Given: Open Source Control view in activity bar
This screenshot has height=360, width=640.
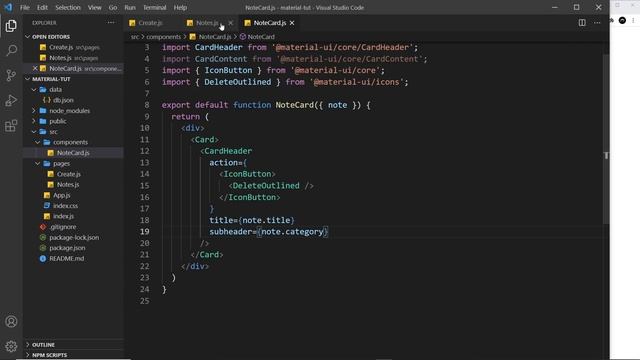Looking at the screenshot, I should (11, 75).
